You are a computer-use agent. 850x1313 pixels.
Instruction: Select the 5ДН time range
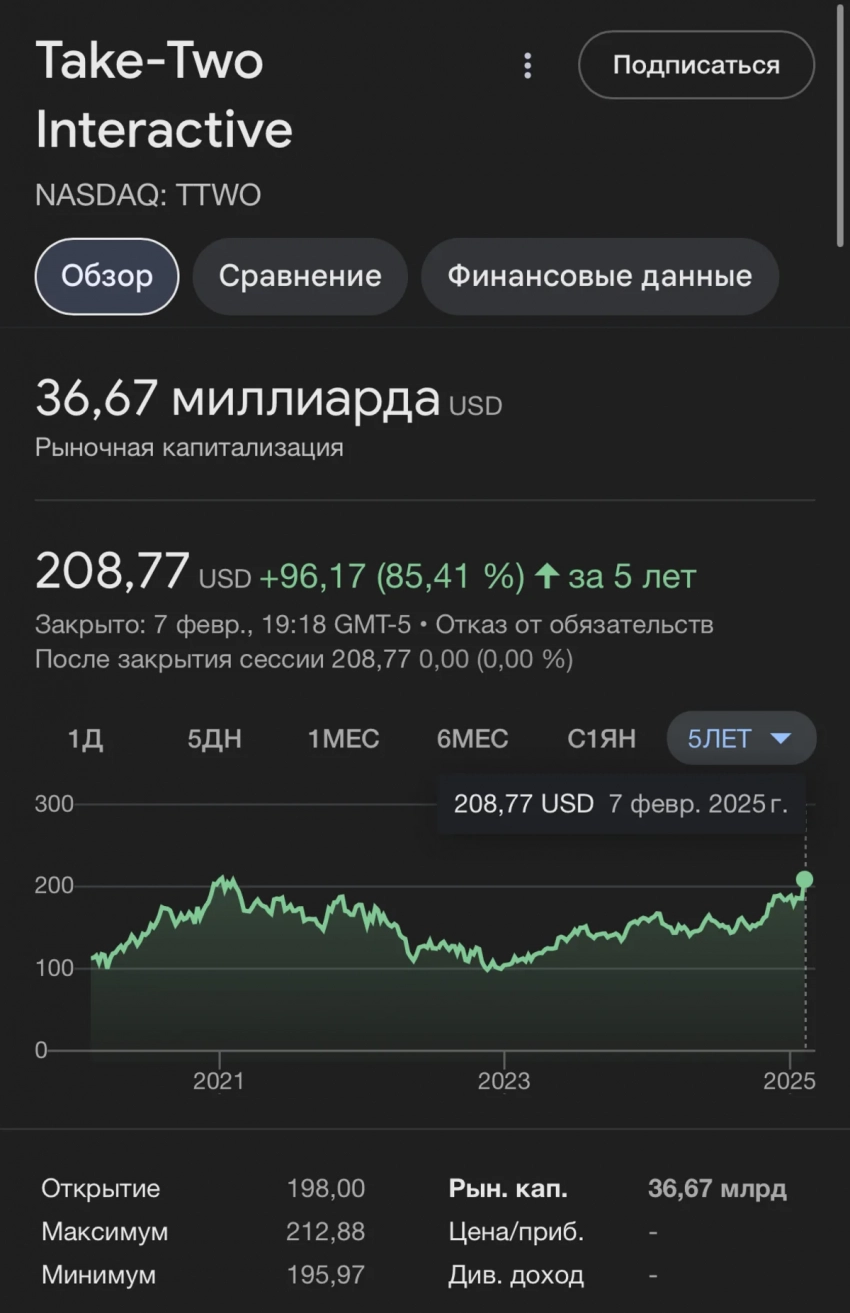click(x=215, y=739)
